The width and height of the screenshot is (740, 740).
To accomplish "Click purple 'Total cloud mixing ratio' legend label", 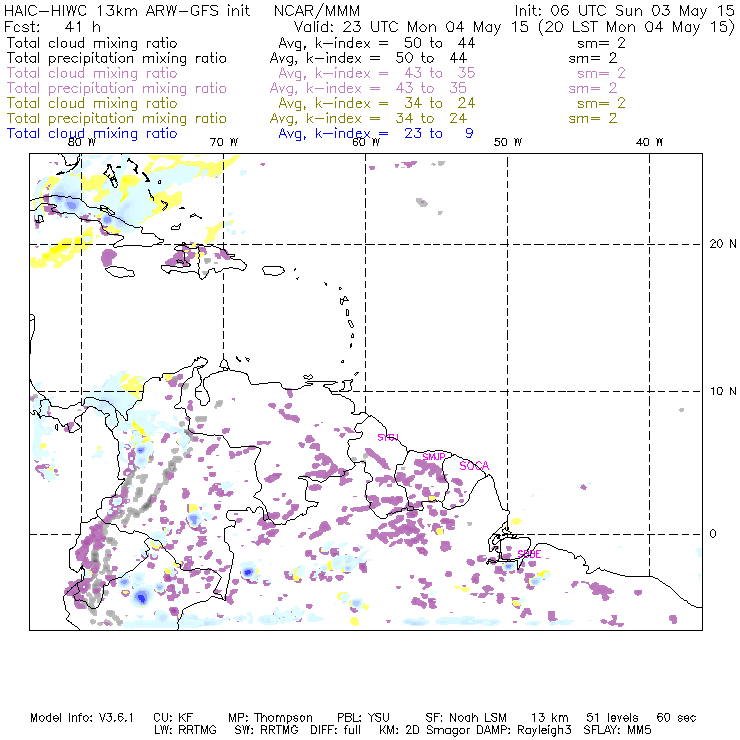I will tap(92, 74).
